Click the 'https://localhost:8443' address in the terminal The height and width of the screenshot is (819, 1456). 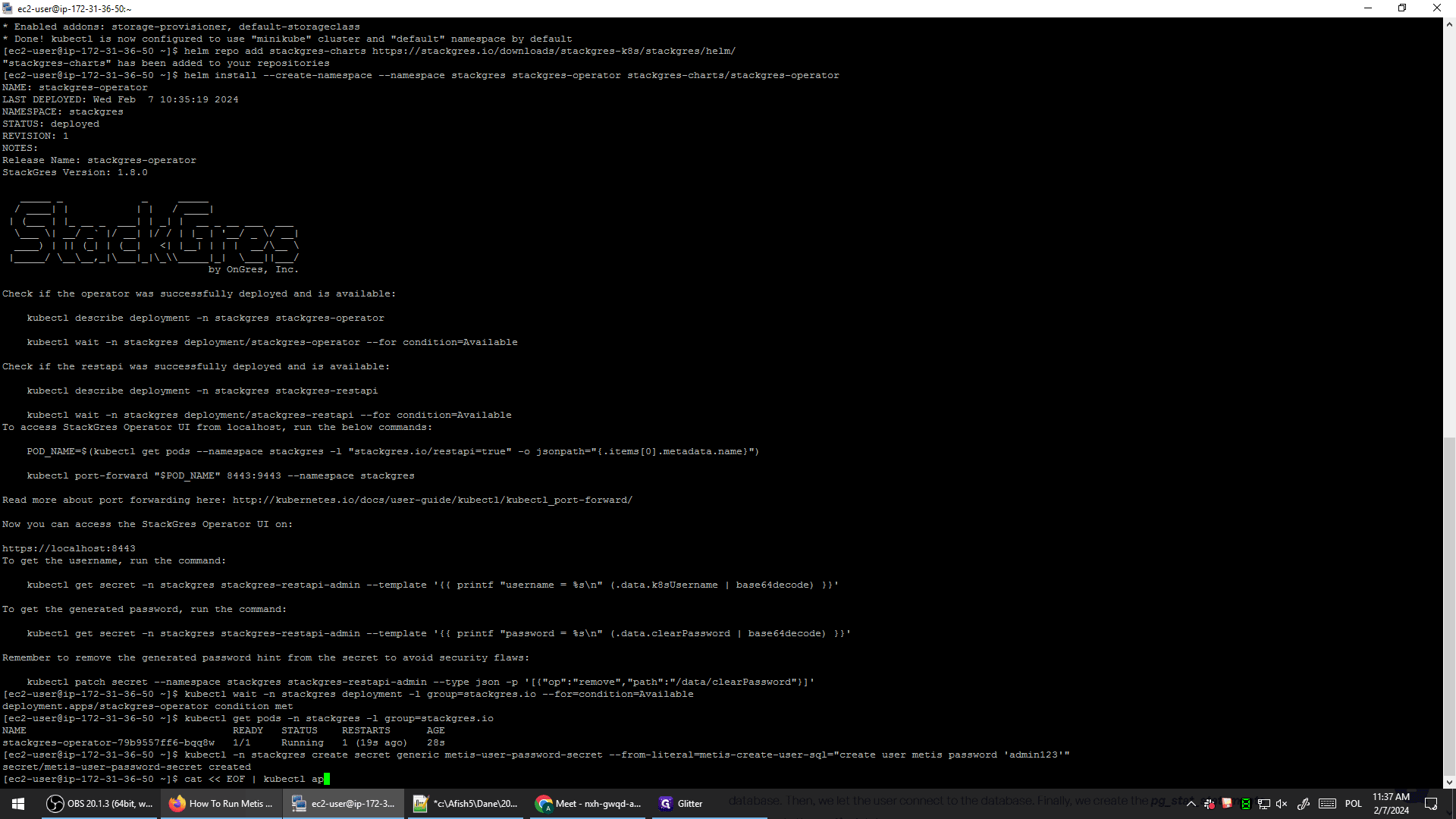click(69, 548)
